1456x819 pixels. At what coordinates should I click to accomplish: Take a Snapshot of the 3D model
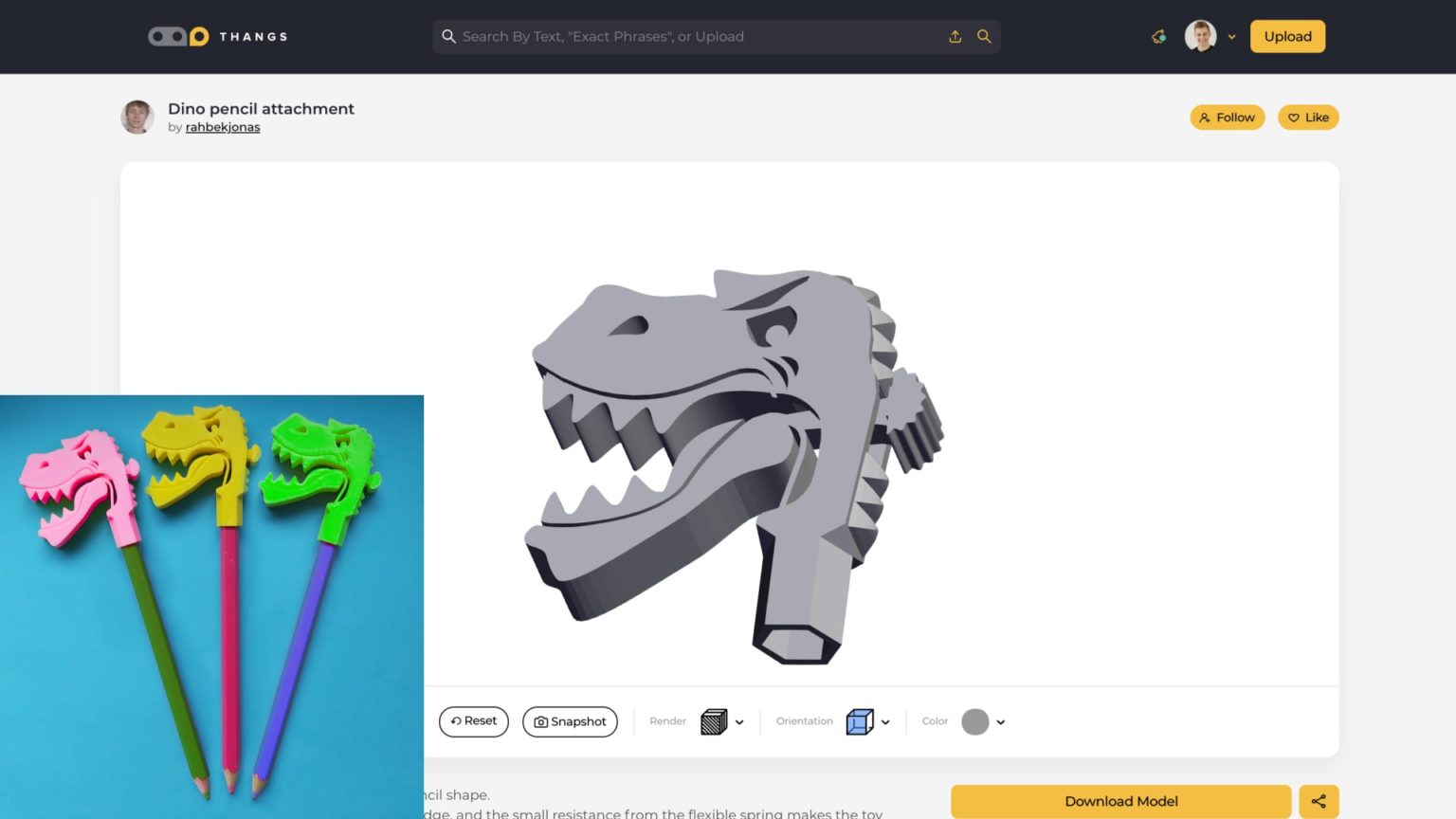[x=570, y=721]
